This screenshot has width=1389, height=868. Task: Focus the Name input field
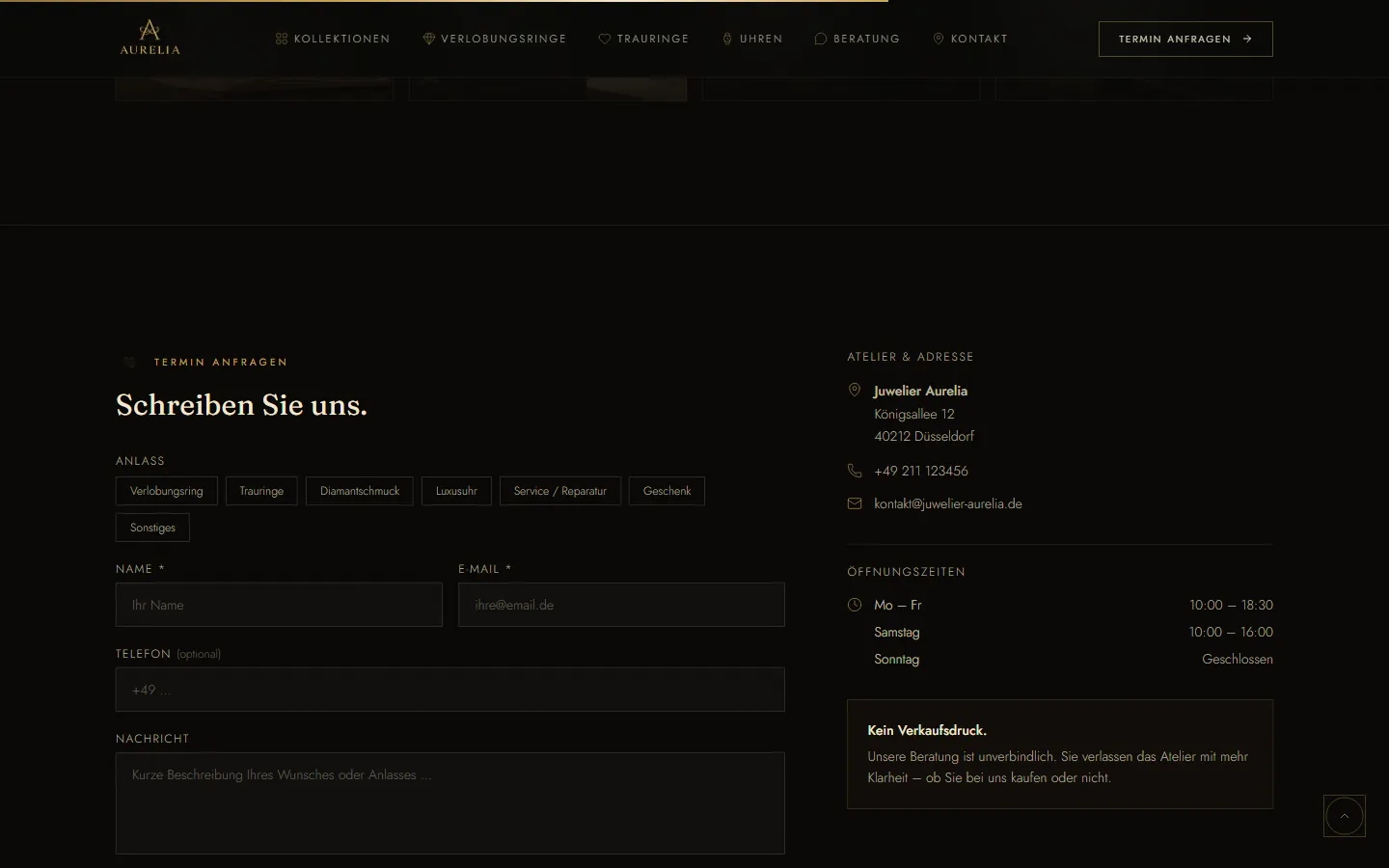point(279,605)
